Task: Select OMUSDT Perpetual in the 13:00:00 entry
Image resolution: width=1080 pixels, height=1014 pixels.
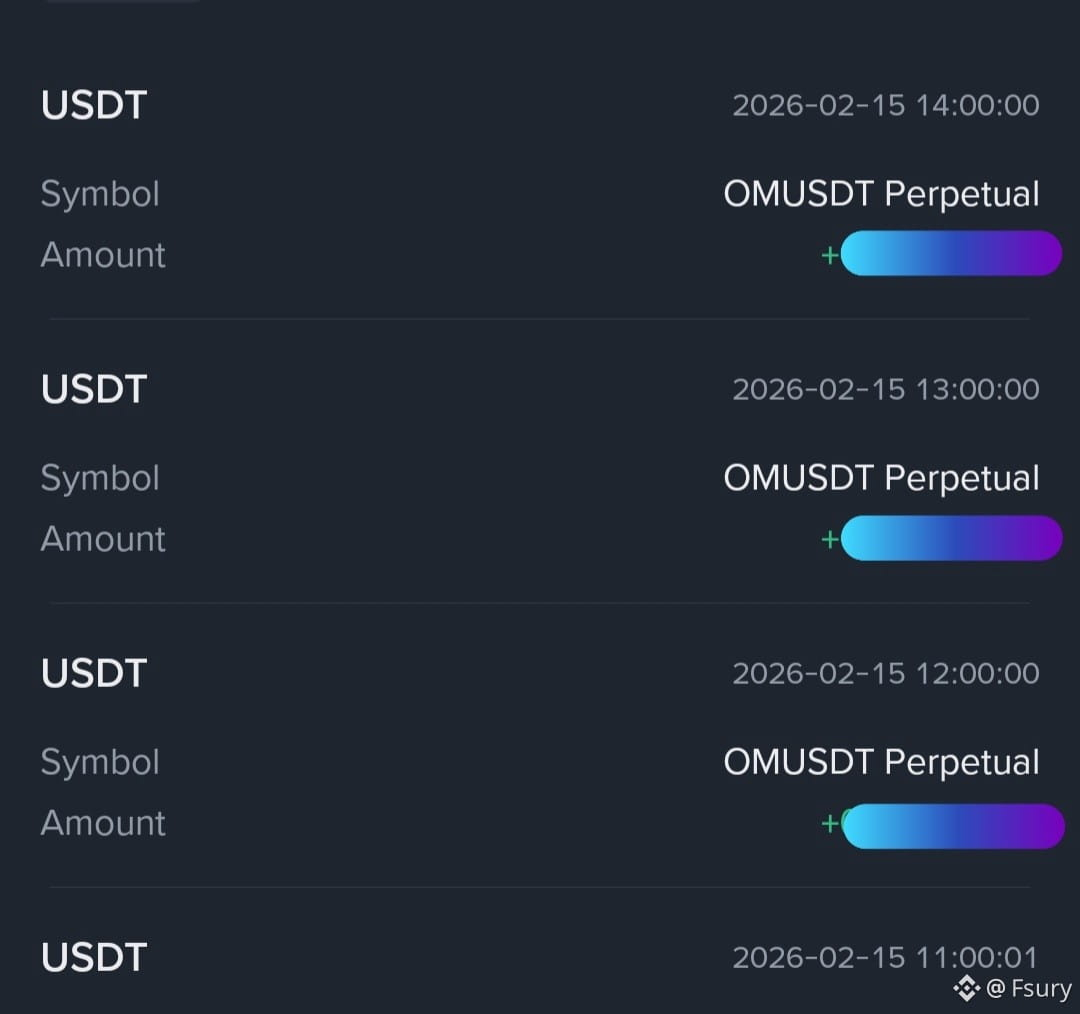Action: (881, 478)
